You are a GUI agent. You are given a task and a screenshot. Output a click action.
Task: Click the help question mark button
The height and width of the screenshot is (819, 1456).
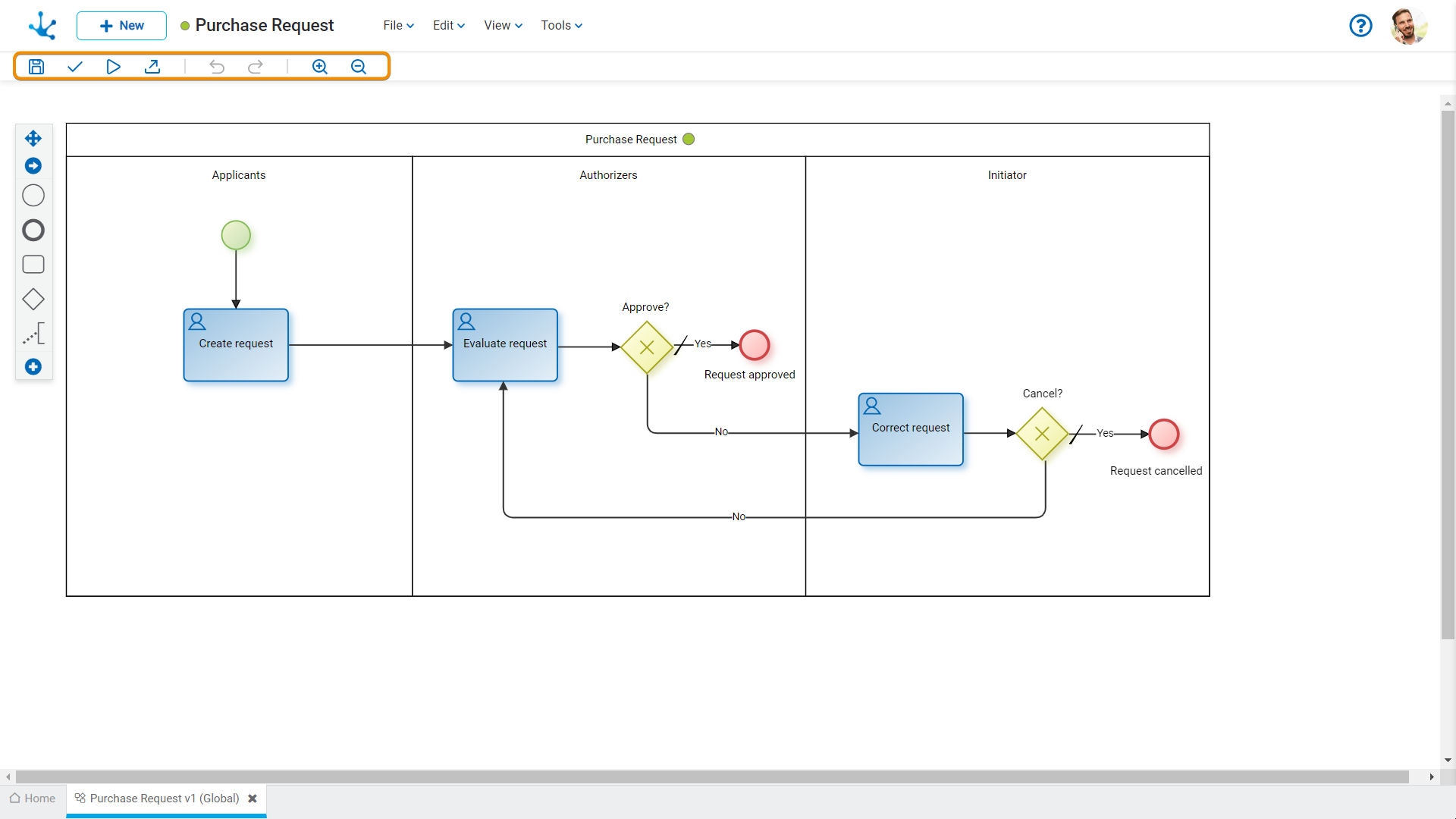click(1361, 25)
